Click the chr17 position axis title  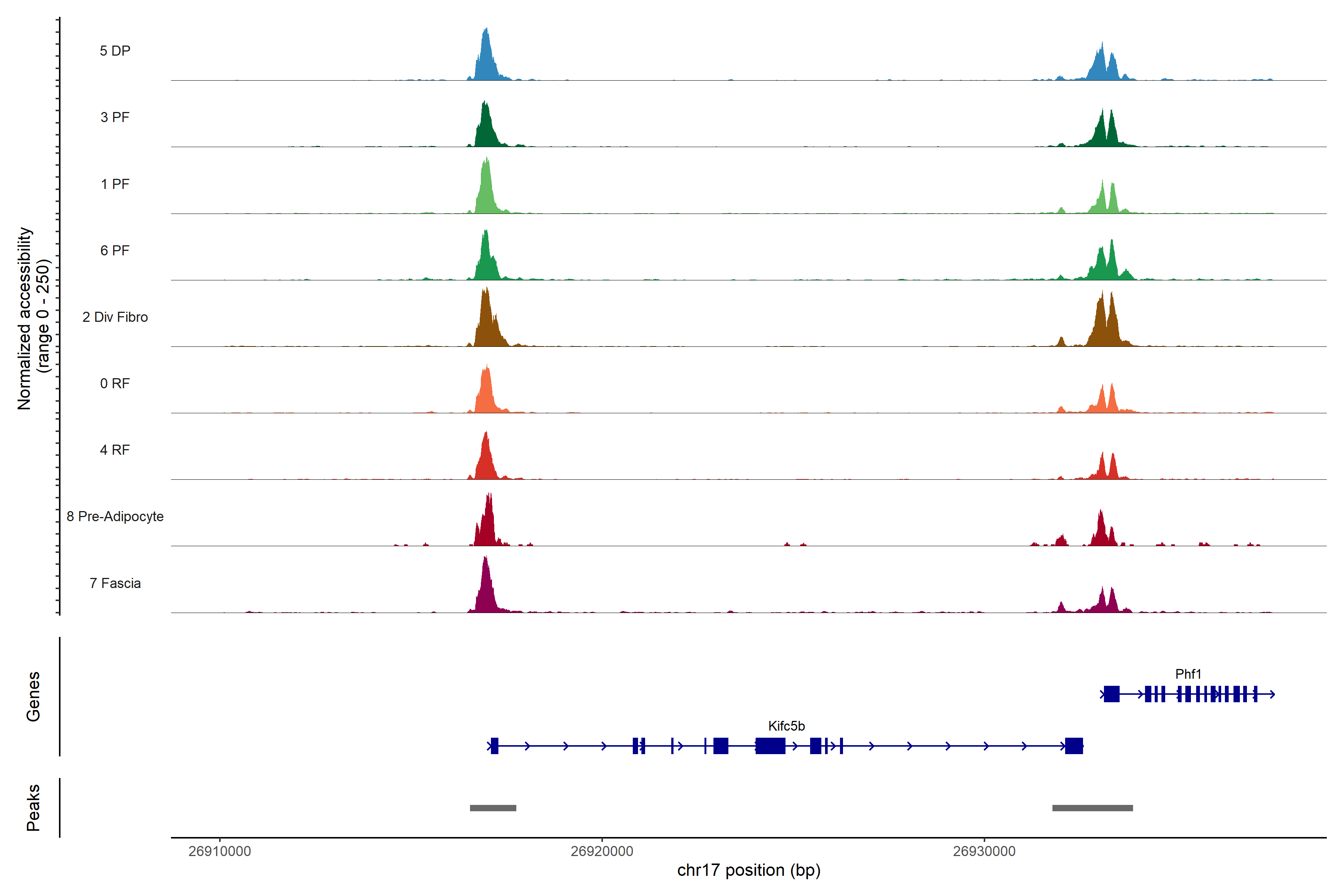[749, 870]
